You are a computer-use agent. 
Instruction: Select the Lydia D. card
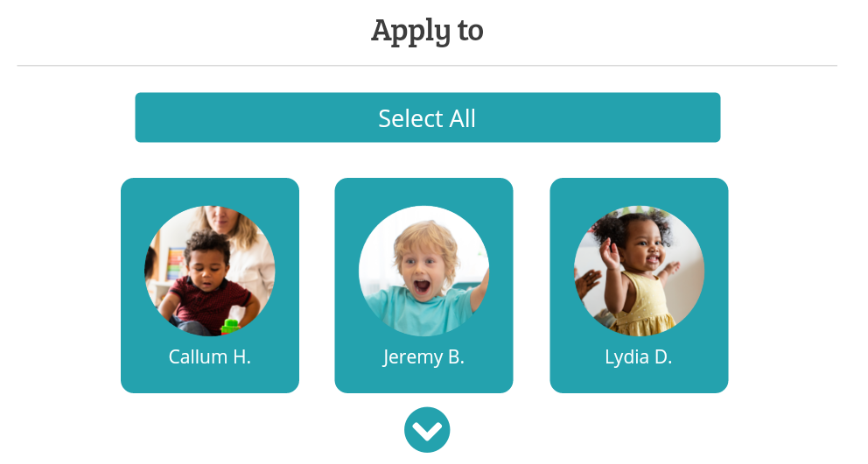[x=638, y=285]
